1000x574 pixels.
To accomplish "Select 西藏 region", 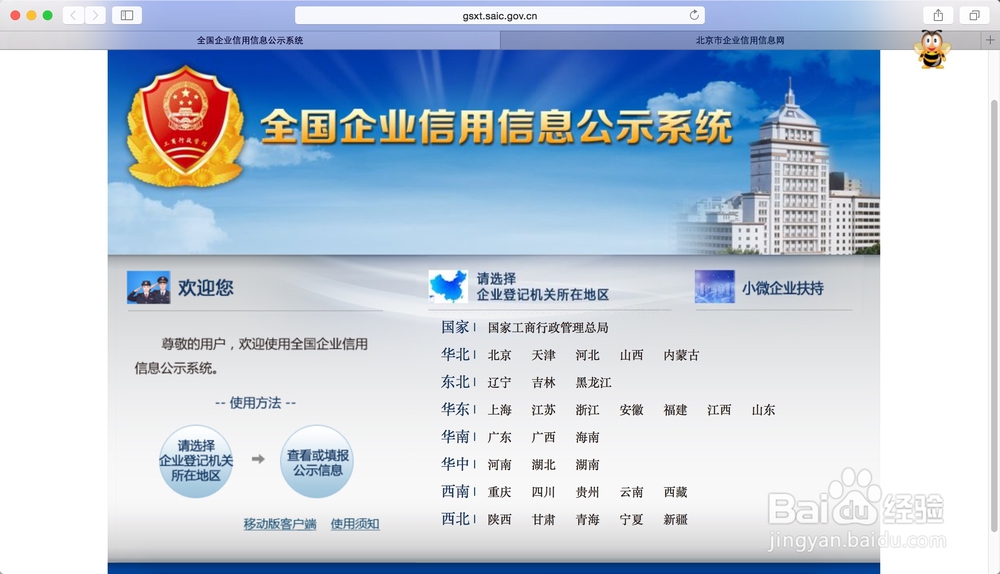I will (x=675, y=492).
